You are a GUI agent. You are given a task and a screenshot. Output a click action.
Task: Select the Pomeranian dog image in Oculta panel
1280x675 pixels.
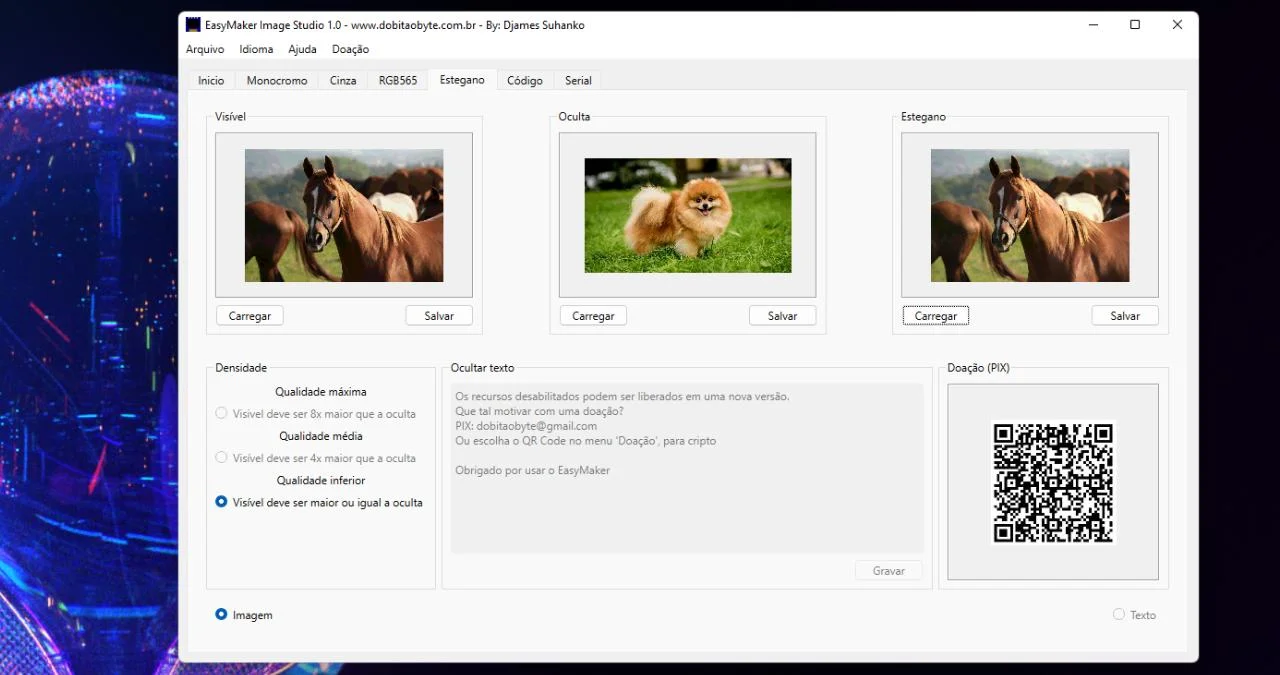[x=688, y=216]
